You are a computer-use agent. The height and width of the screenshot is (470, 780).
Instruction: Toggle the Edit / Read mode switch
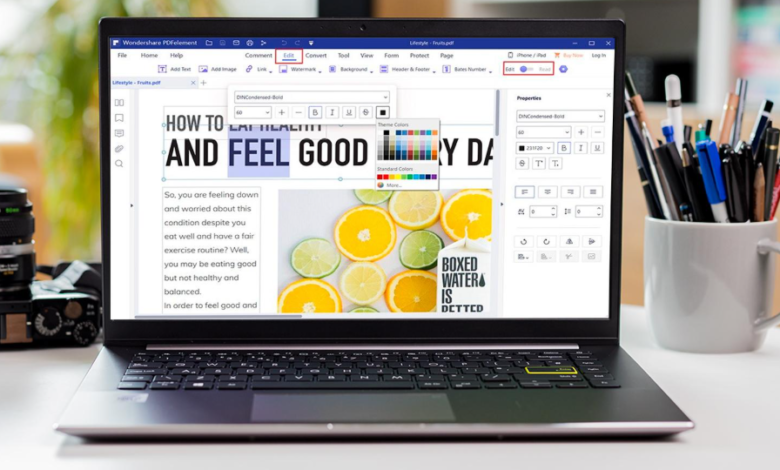[x=527, y=69]
